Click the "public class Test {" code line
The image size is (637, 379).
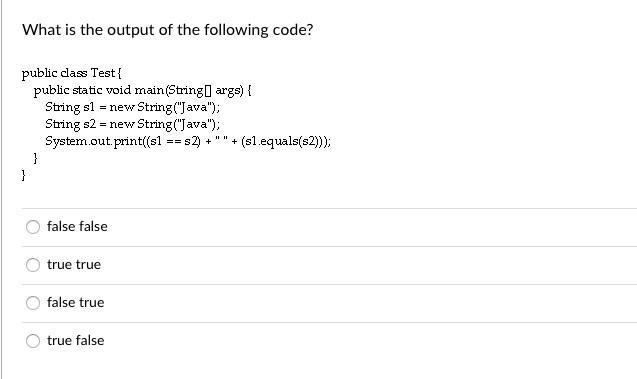(72, 73)
